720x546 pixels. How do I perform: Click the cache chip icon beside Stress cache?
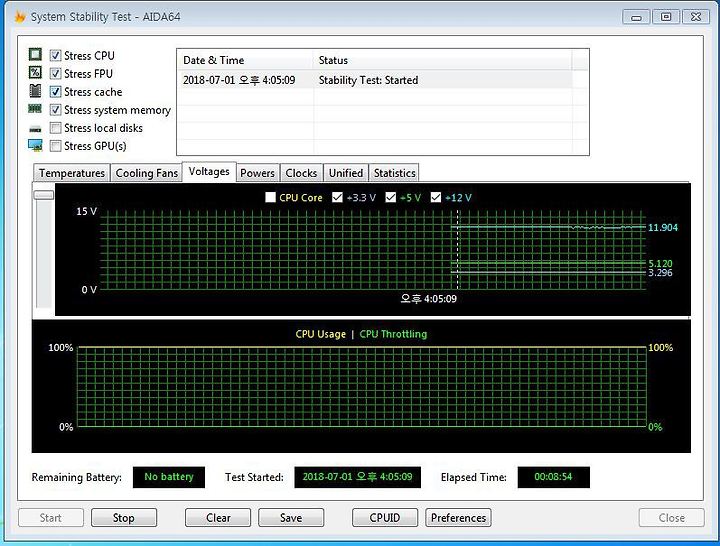[x=35, y=91]
